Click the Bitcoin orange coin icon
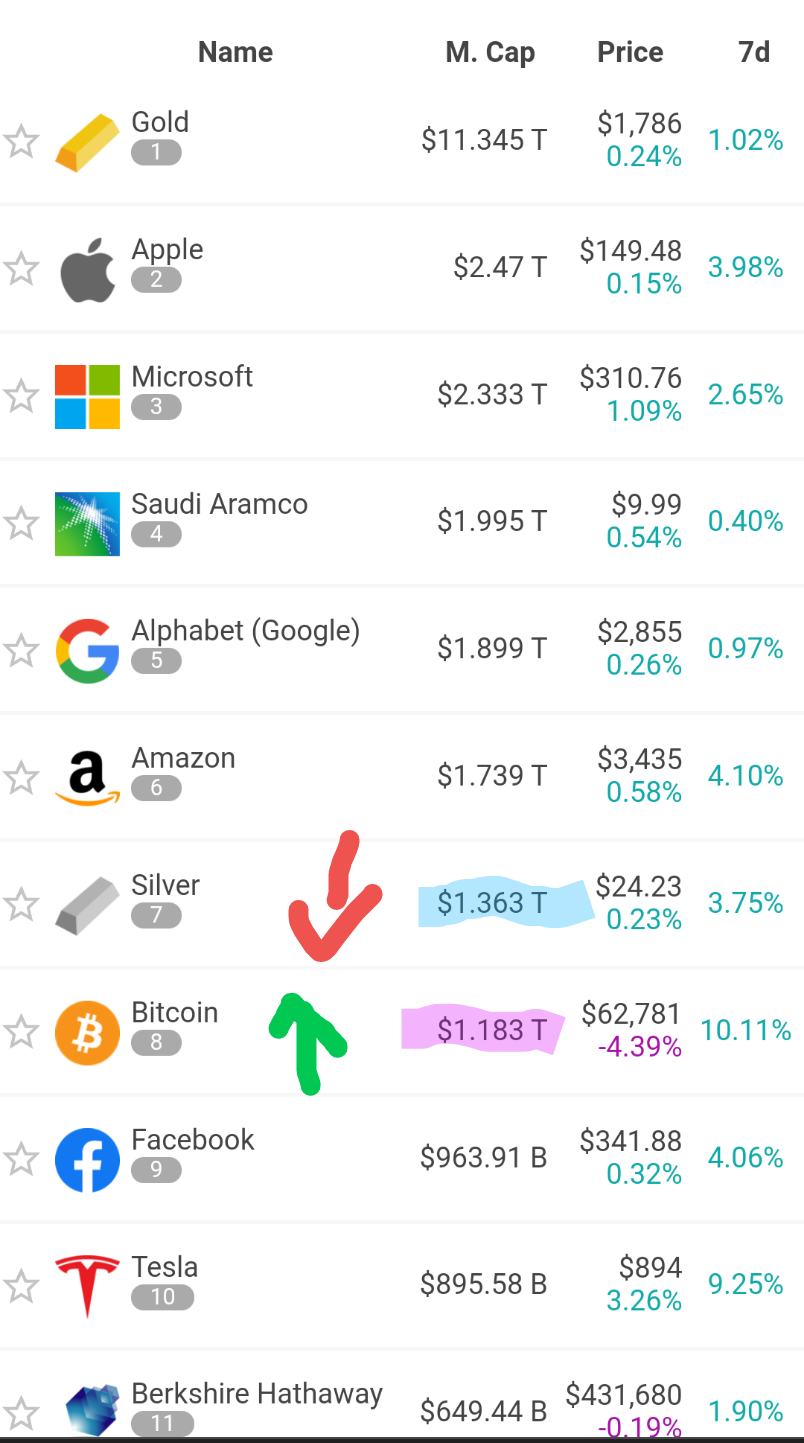This screenshot has width=804, height=1443. click(87, 1032)
